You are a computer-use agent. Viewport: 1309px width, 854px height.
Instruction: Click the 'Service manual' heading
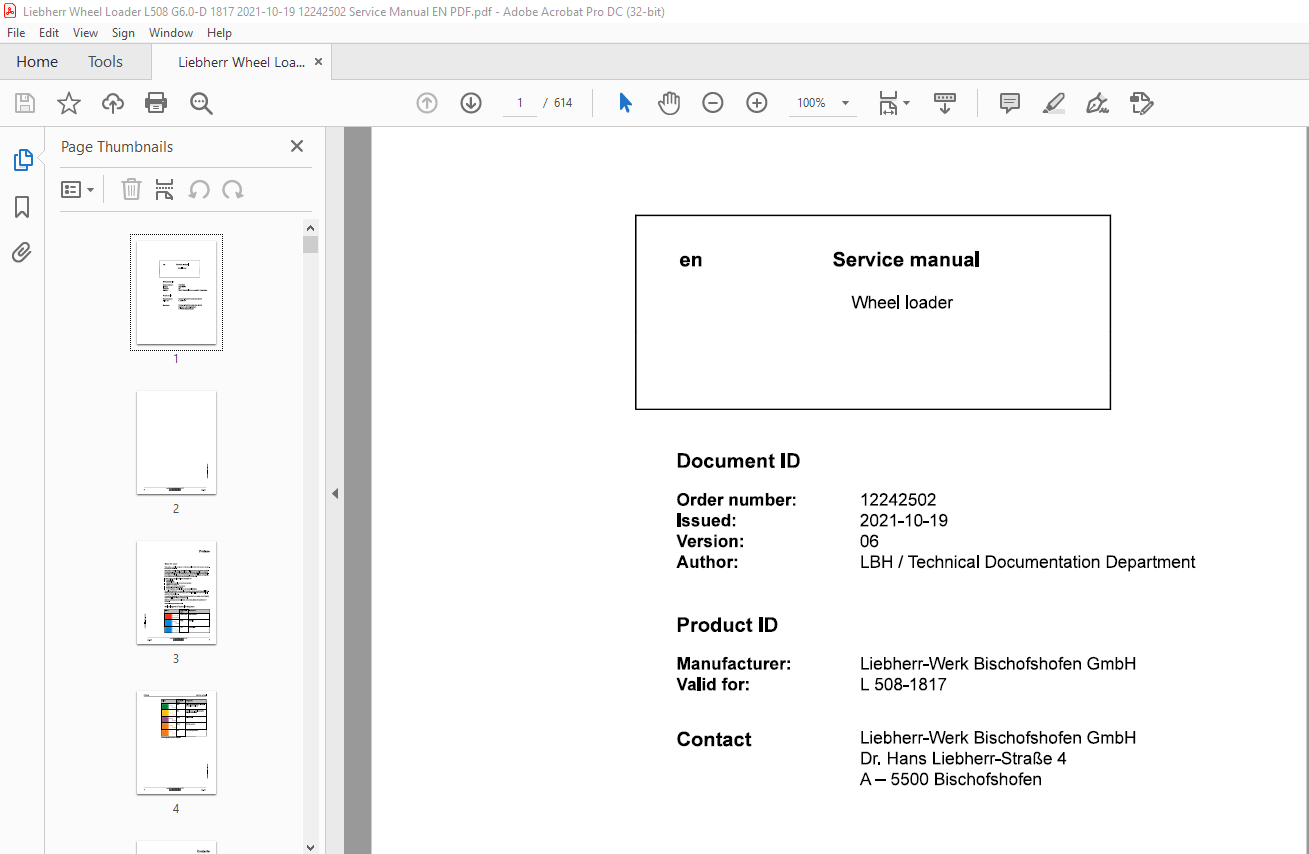click(x=906, y=260)
